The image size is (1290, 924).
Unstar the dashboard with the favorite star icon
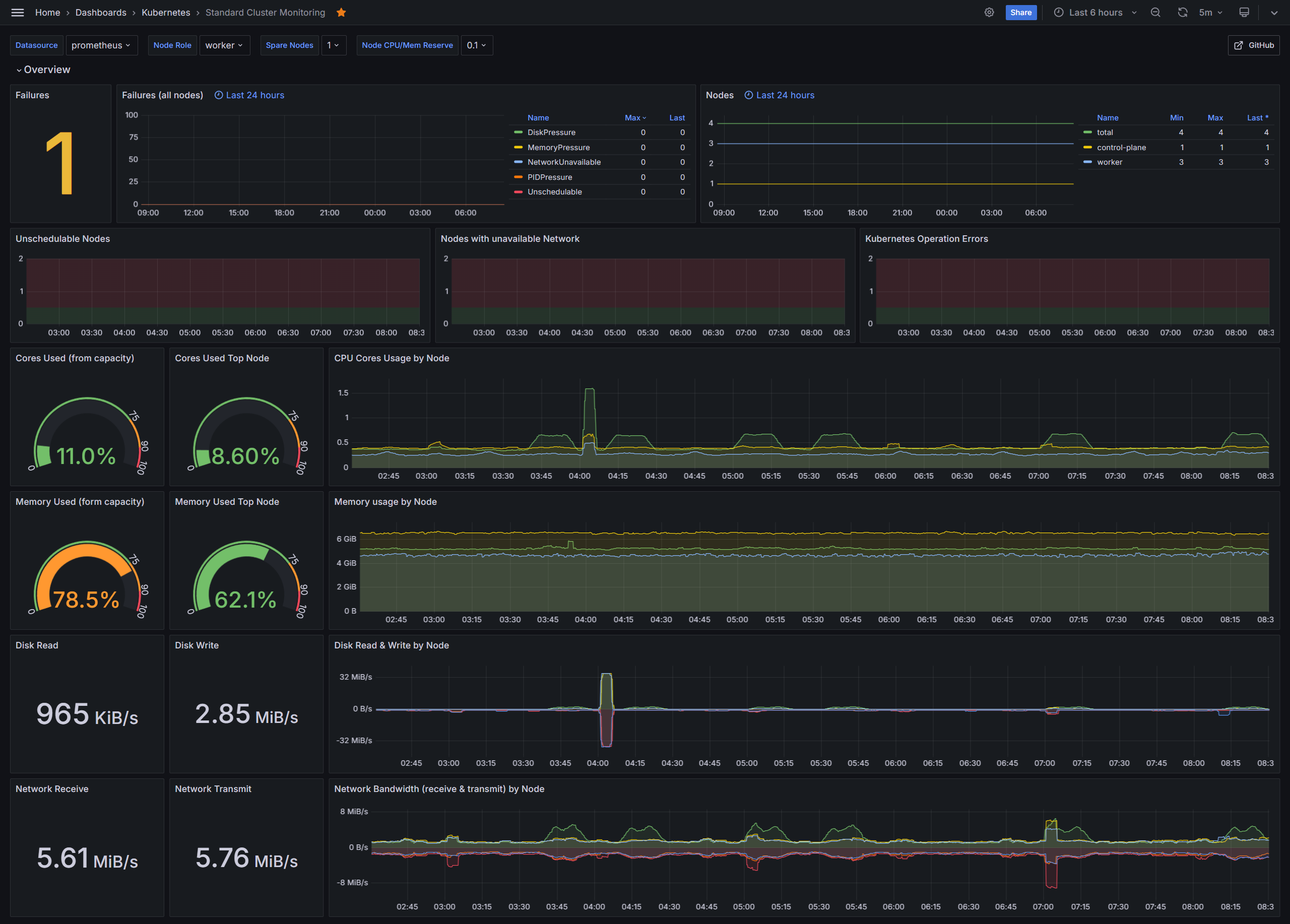[341, 13]
